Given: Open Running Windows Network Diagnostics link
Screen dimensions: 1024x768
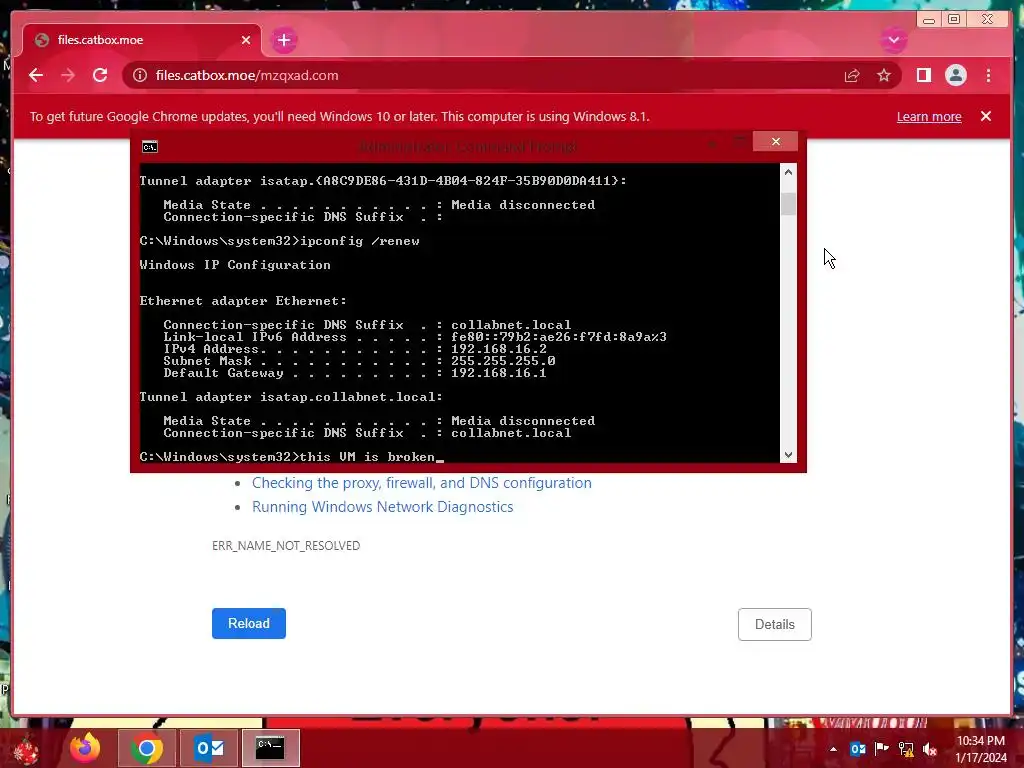Looking at the screenshot, I should 383,507.
